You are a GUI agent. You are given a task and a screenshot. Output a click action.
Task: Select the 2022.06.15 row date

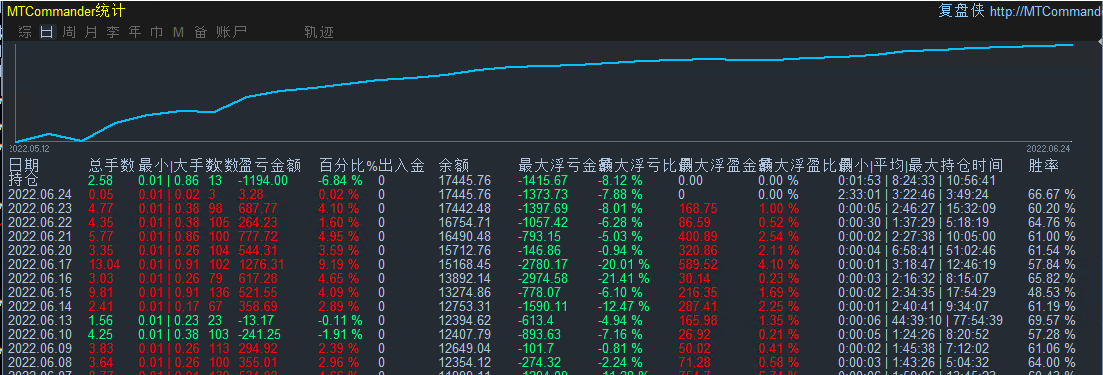point(40,292)
